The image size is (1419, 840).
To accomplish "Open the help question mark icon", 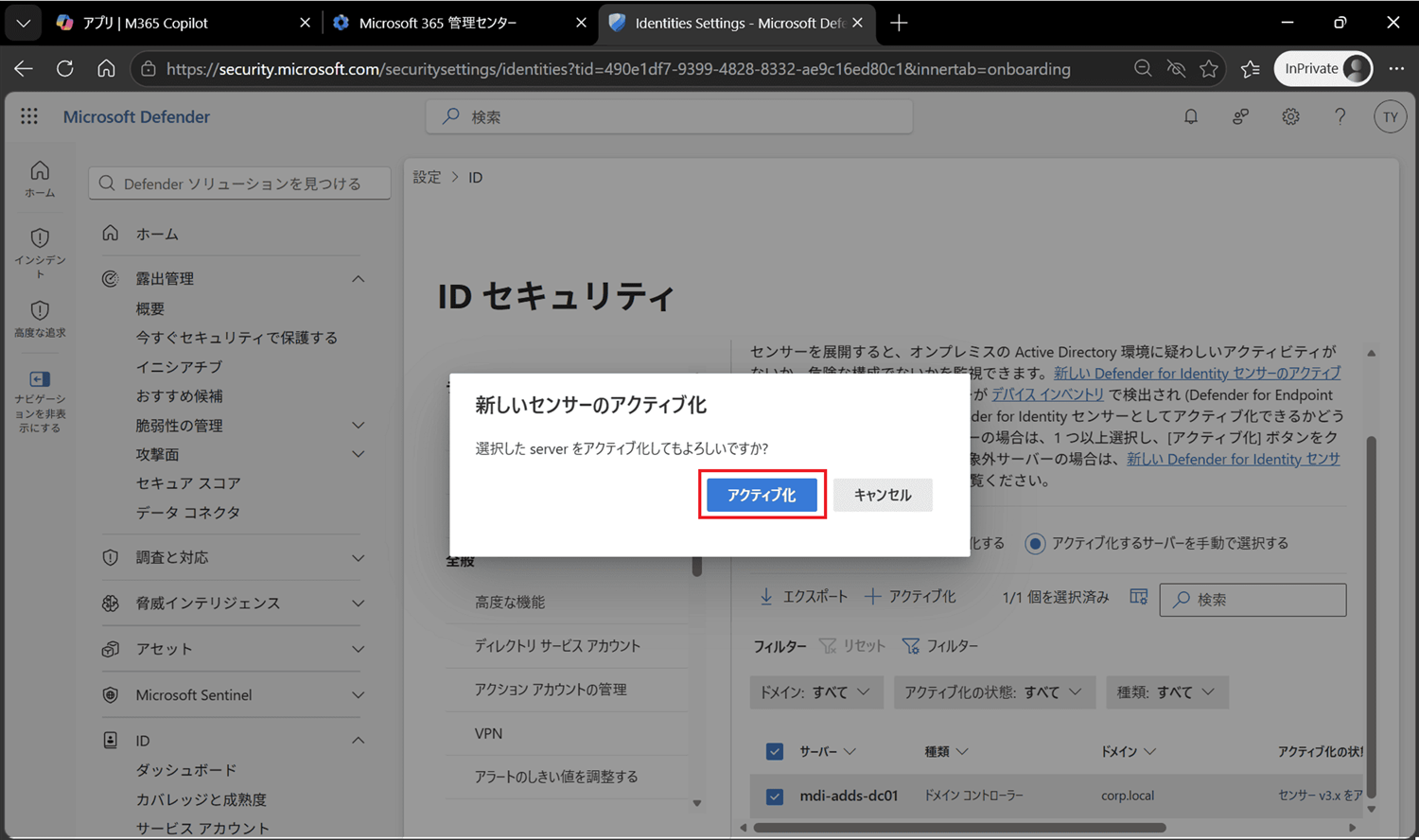I will point(1340,116).
